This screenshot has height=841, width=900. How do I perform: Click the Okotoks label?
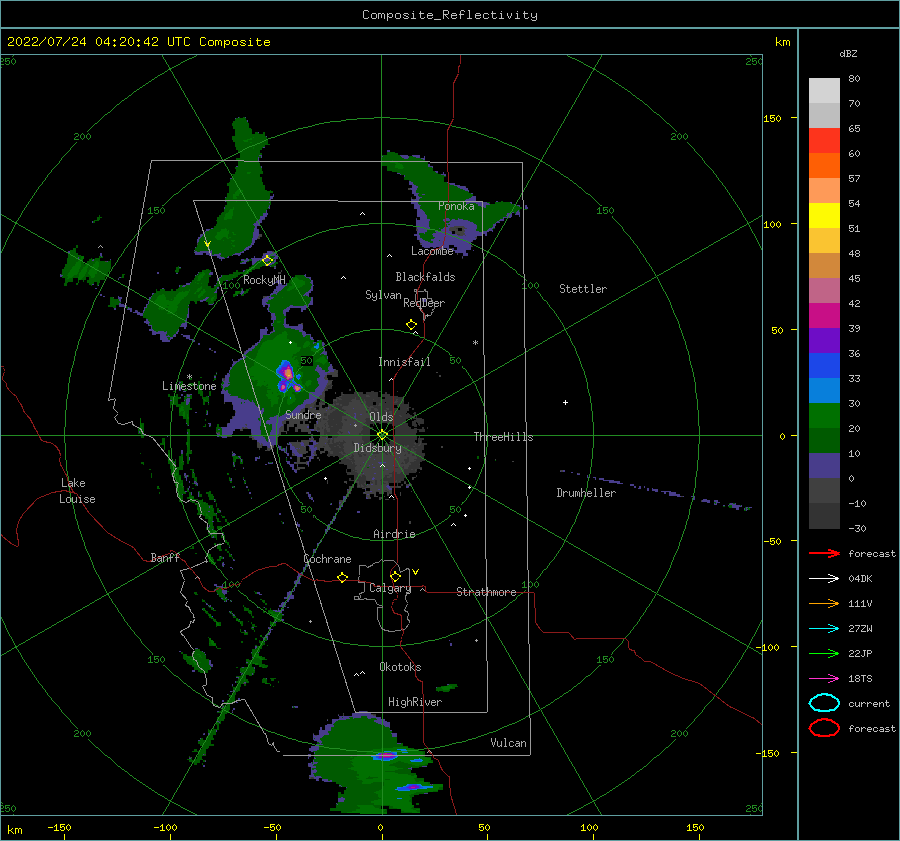pyautogui.click(x=400, y=667)
